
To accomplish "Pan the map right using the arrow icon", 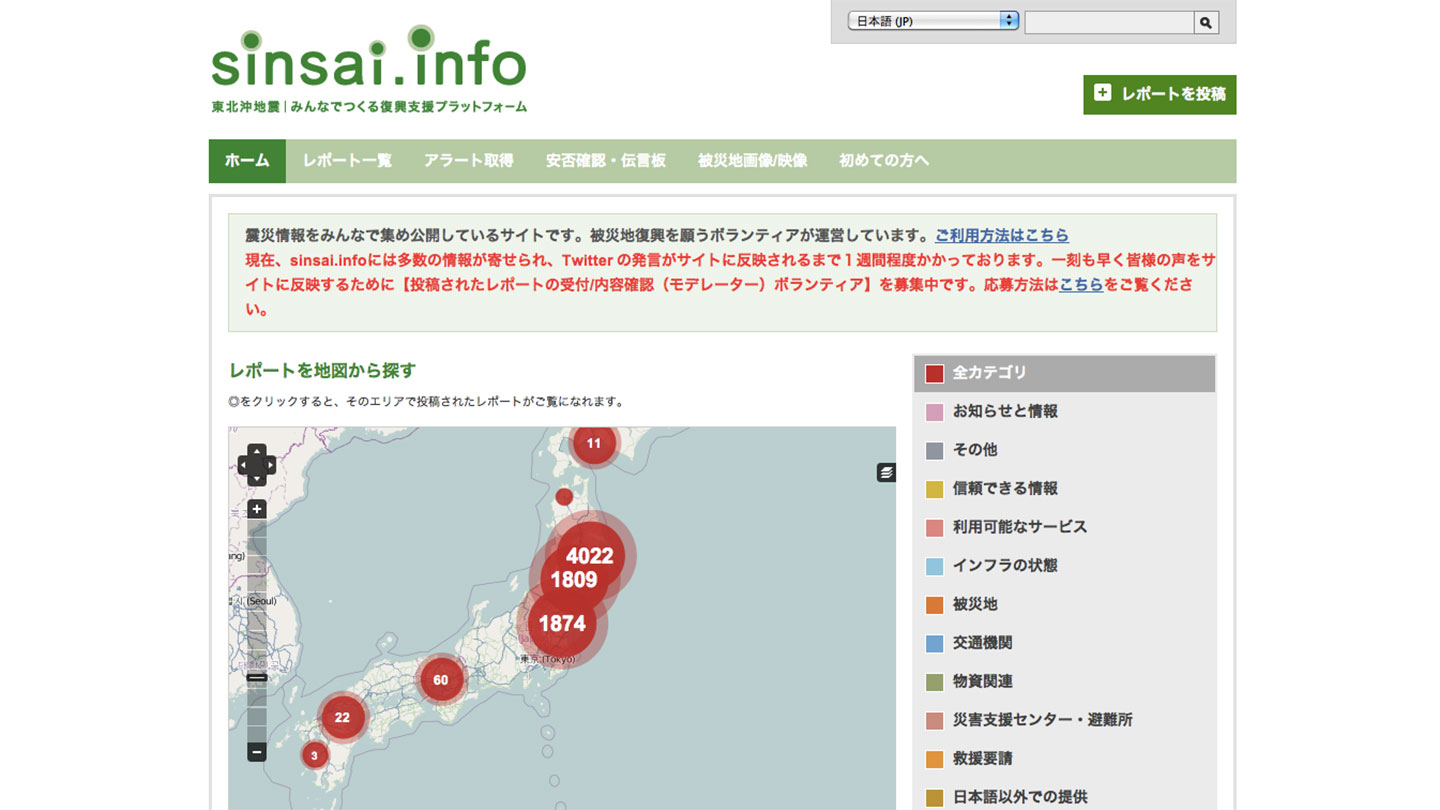I will [270, 466].
